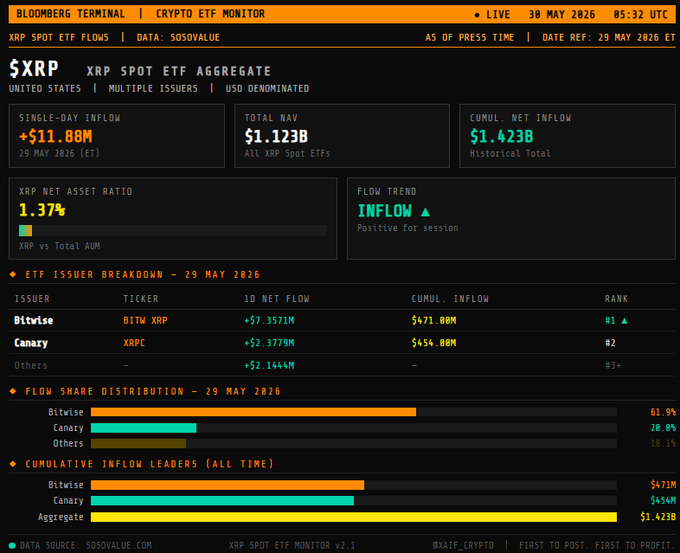The image size is (680, 553).
Task: Click the up arrow beside rank #1
Action: (624, 321)
